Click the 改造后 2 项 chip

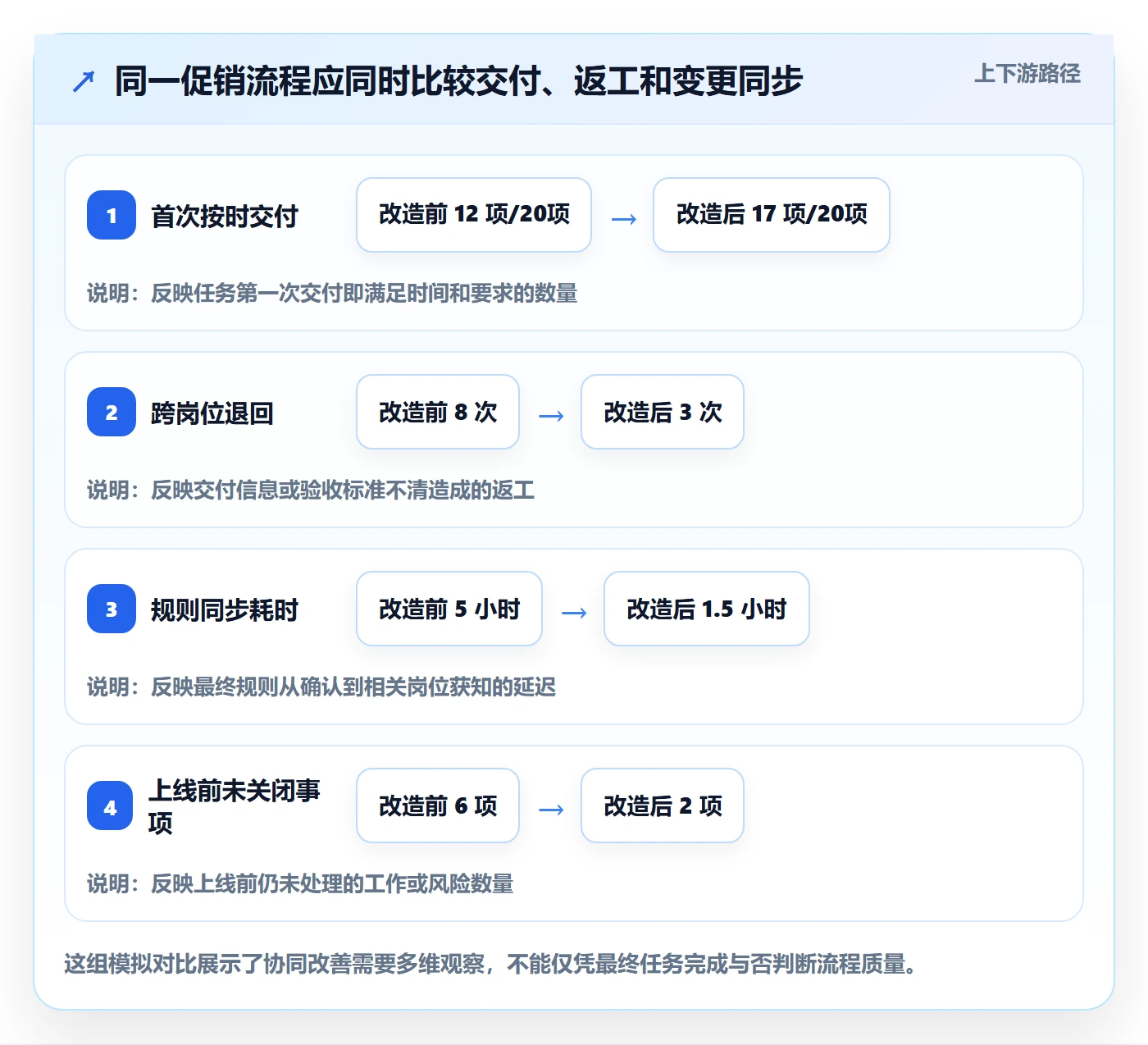(663, 805)
